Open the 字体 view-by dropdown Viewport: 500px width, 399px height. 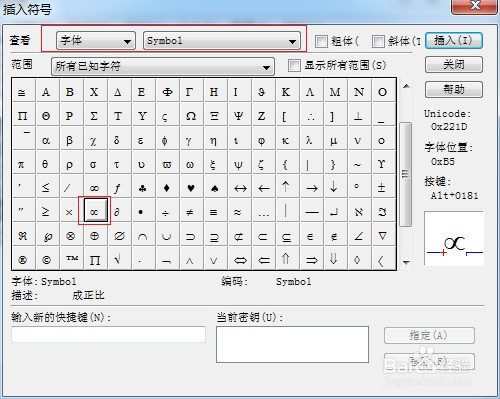pos(96,41)
